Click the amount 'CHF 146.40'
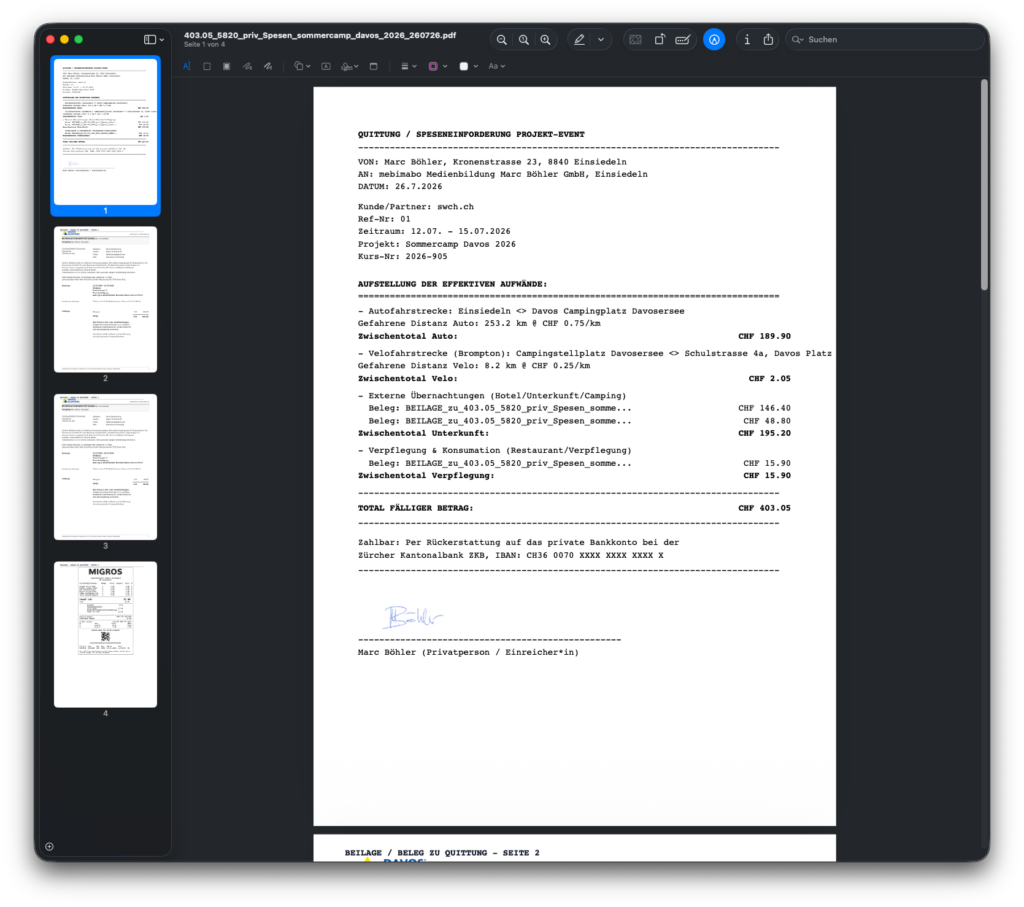The image size is (1024, 907). (x=764, y=408)
